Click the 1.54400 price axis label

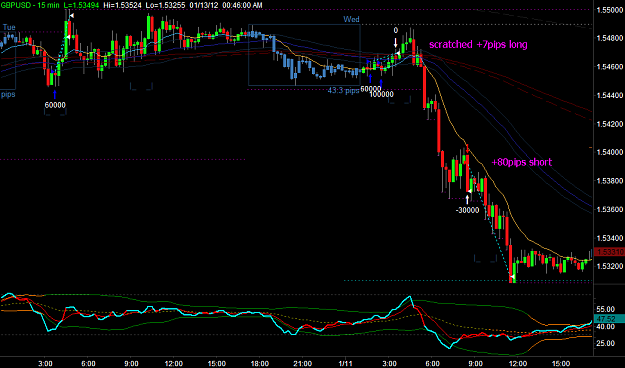tap(610, 95)
